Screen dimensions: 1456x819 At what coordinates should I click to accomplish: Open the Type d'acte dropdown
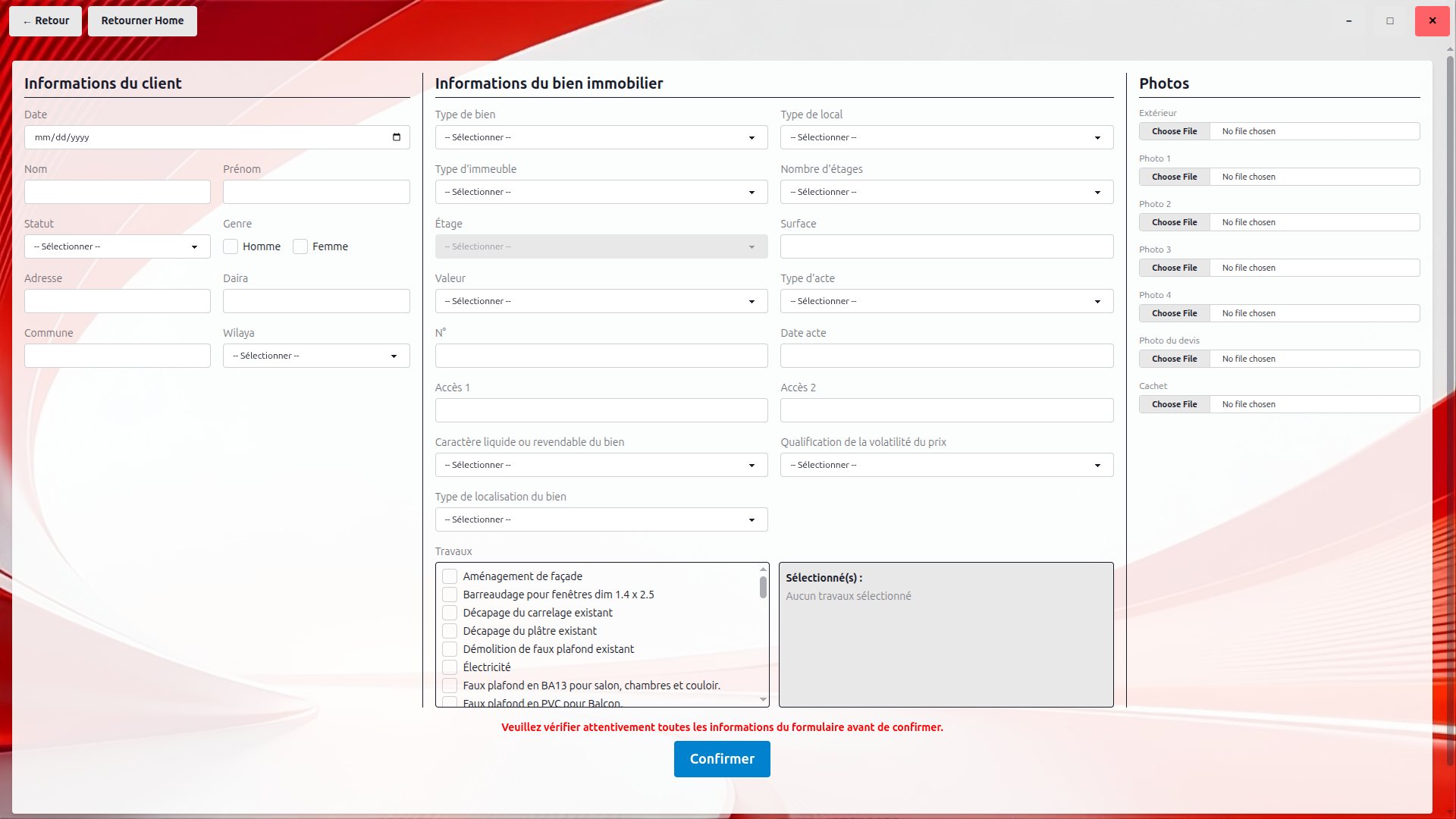click(947, 301)
